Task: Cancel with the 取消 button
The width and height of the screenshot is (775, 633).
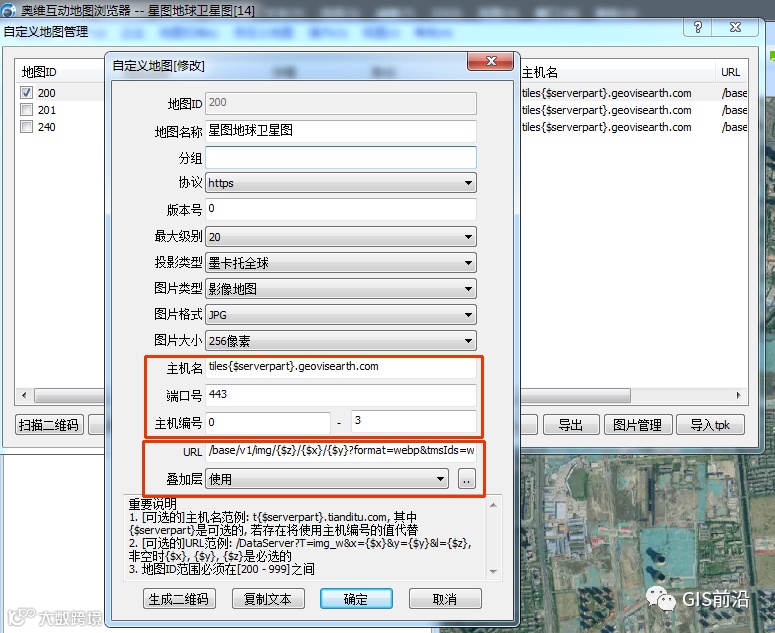Action: 445,599
